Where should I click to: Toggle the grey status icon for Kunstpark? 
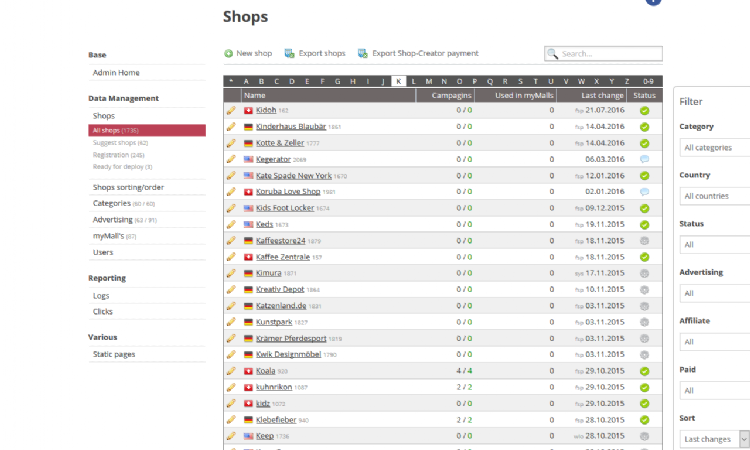644,322
